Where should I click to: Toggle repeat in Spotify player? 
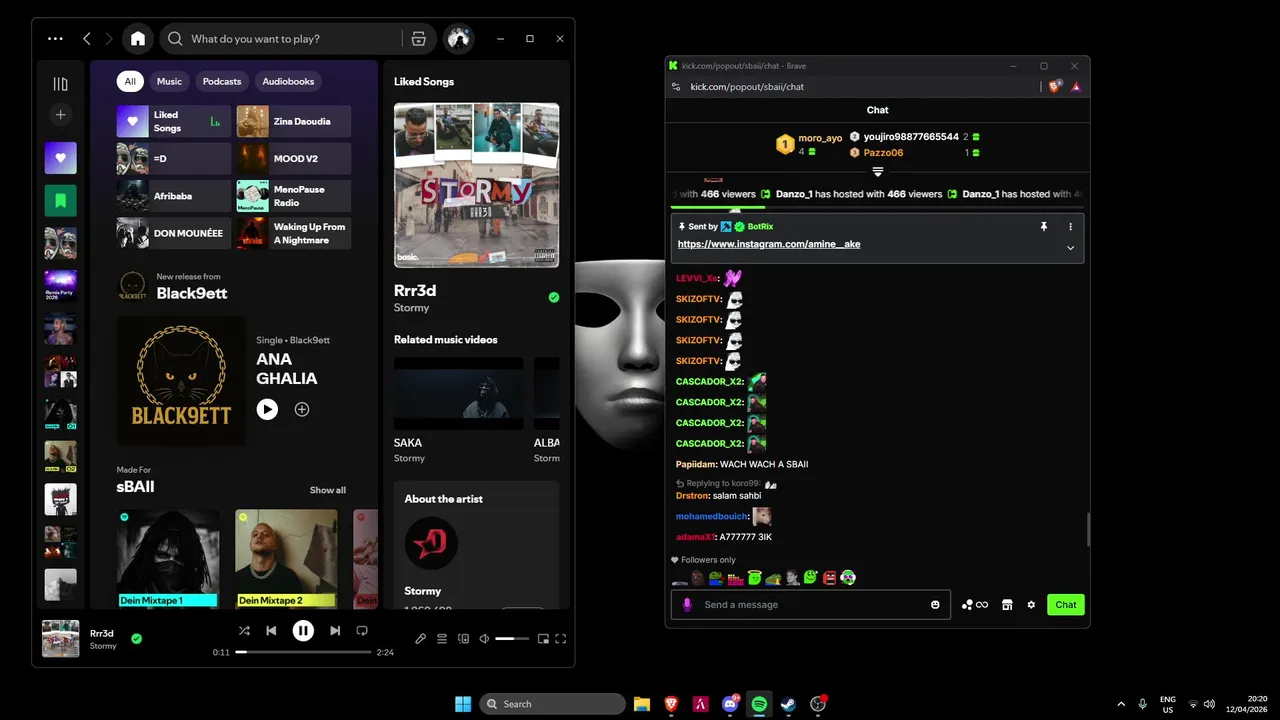point(362,631)
